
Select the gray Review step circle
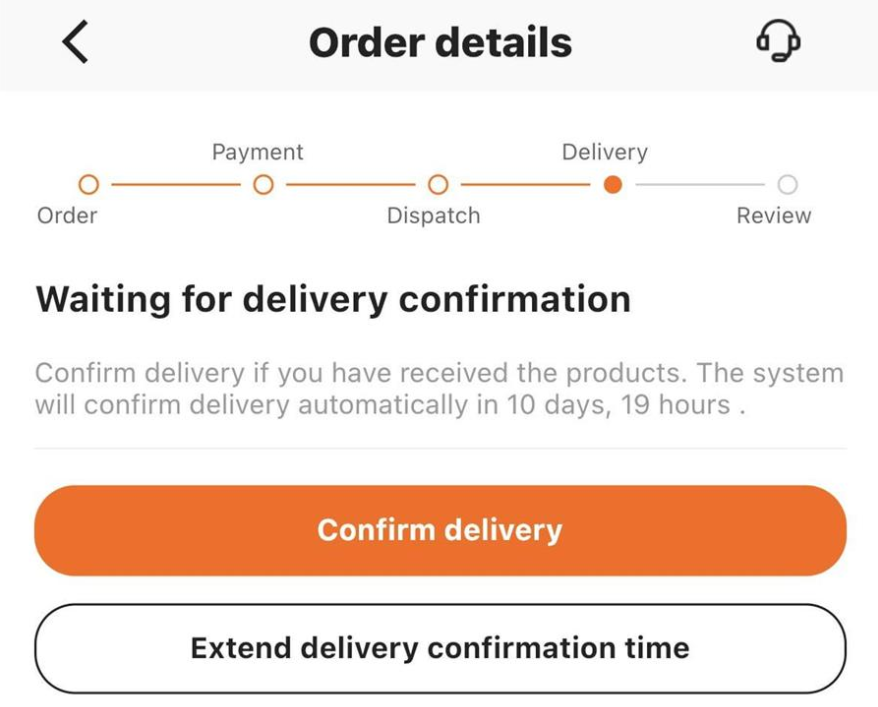point(787,185)
